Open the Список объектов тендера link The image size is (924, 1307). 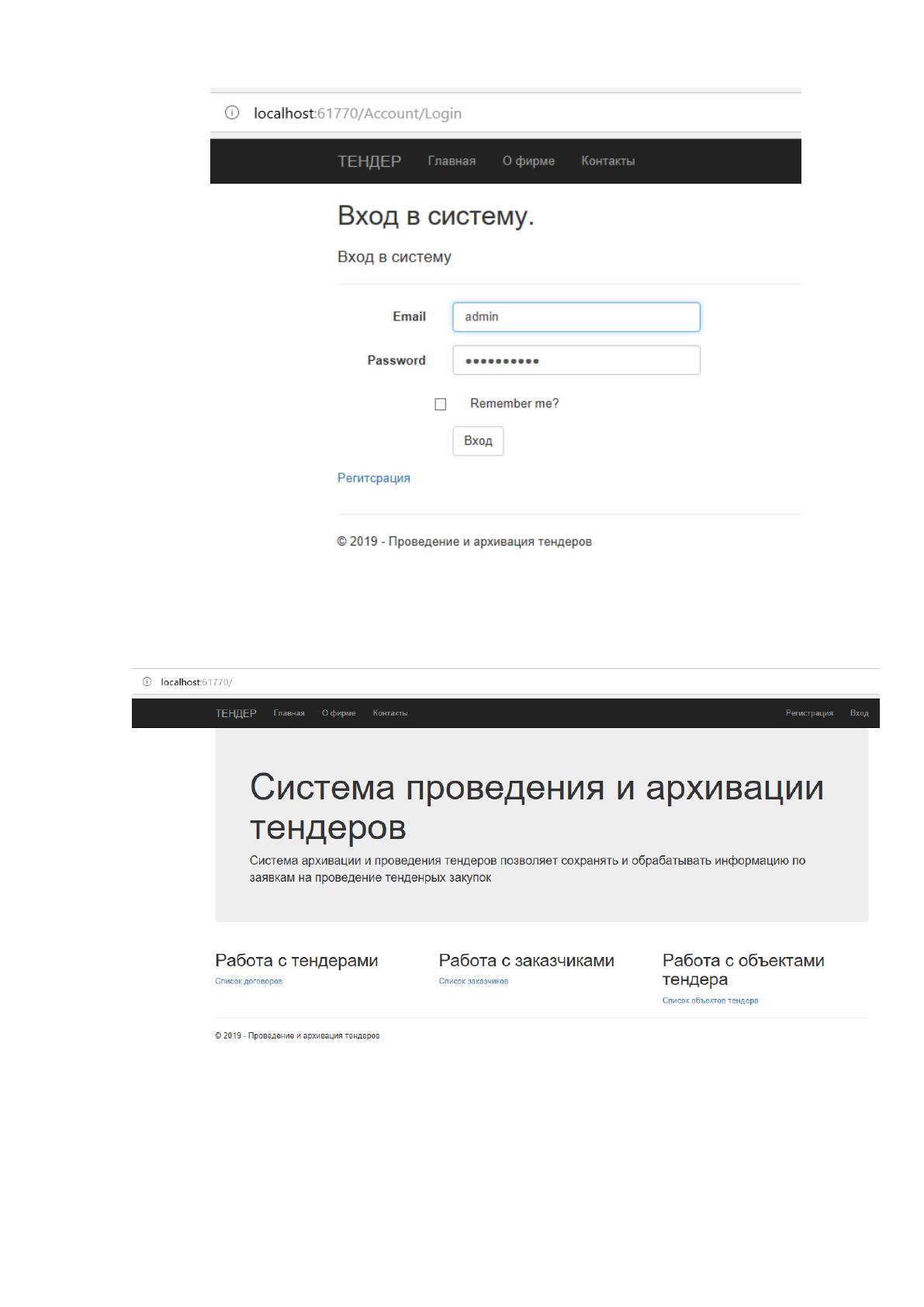point(711,1001)
